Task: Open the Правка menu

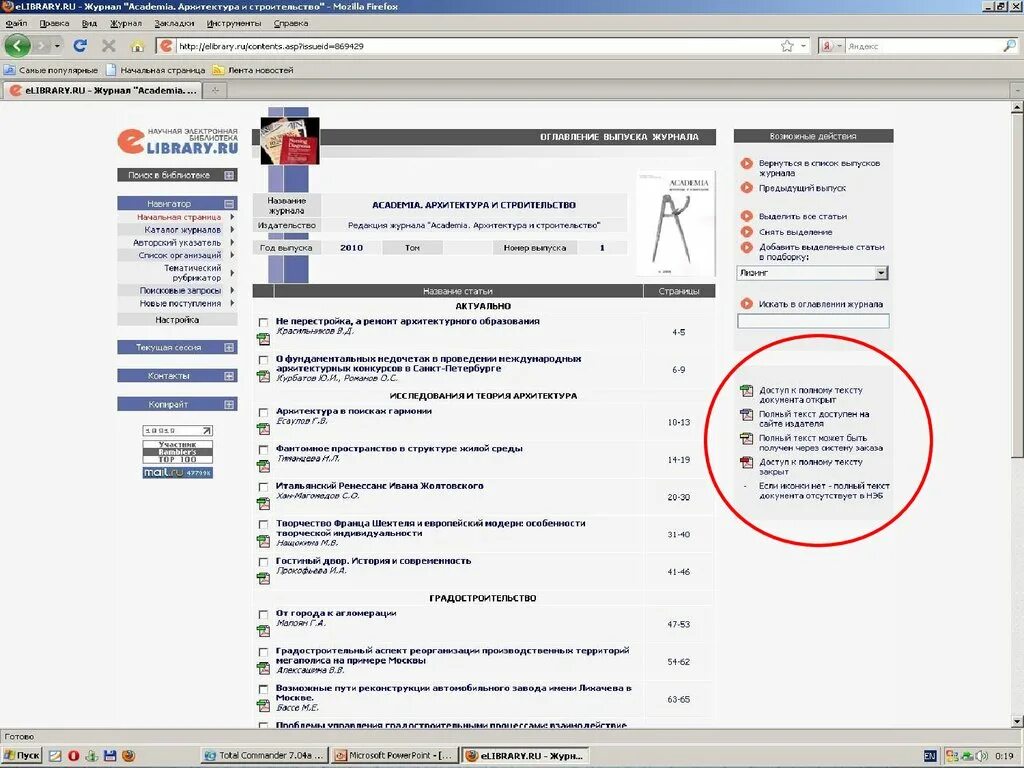Action: point(54,23)
